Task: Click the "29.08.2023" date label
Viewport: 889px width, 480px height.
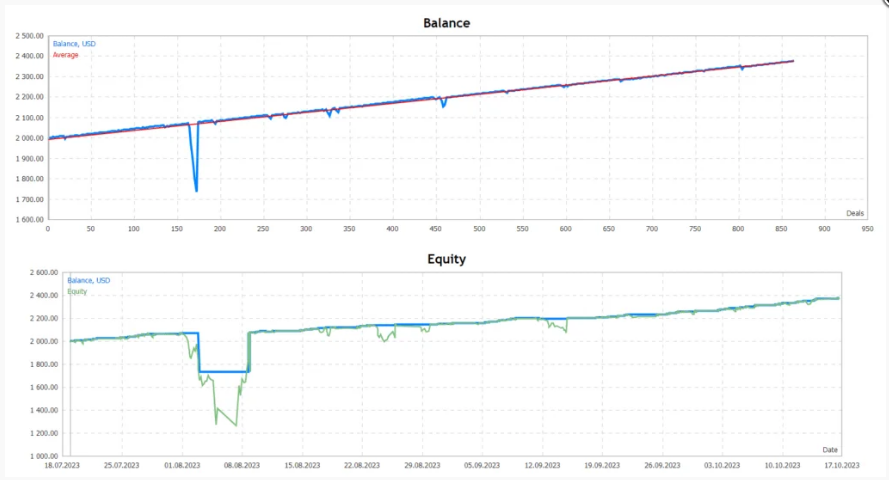Action: click(422, 465)
